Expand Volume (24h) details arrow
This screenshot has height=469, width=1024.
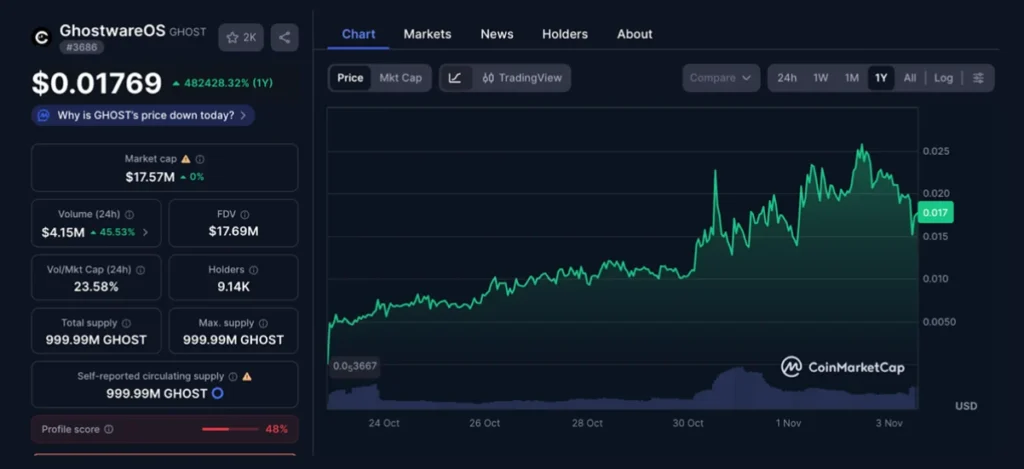(x=146, y=232)
